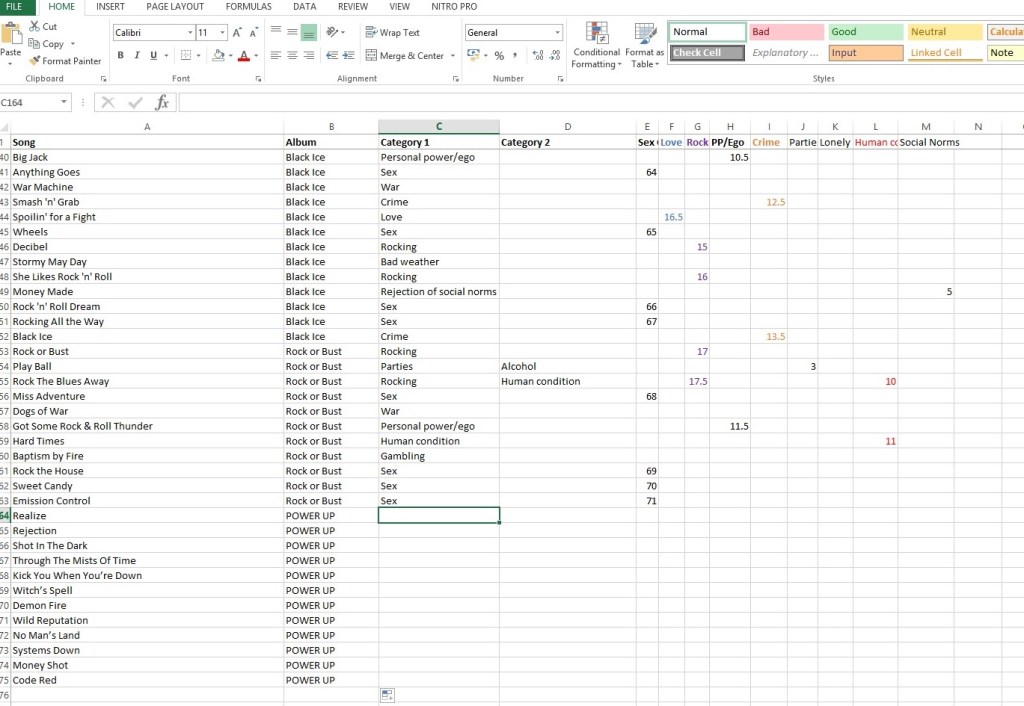This screenshot has width=1024, height=706.
Task: Toggle bottom vertical alignment
Action: [309, 33]
